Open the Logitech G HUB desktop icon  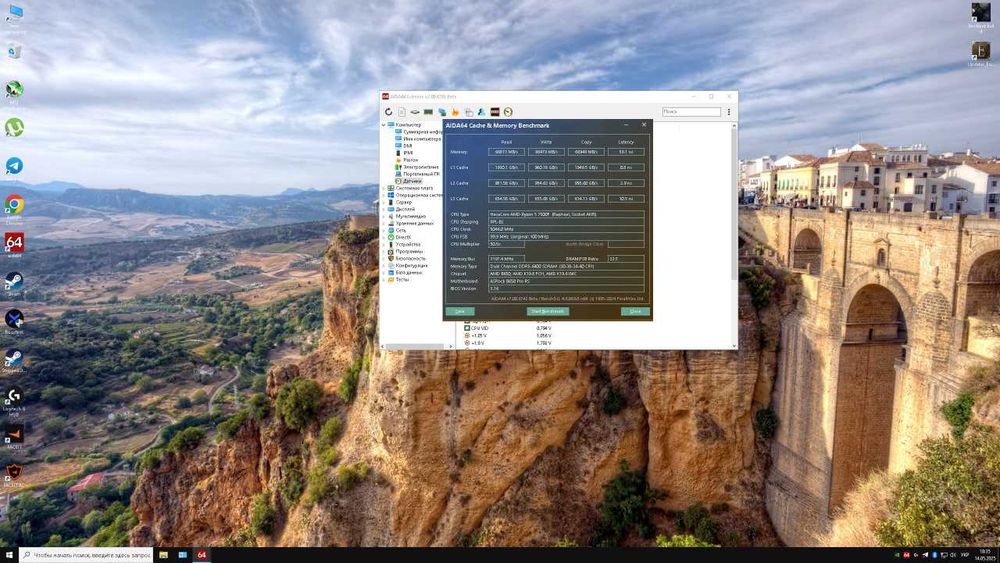pyautogui.click(x=14, y=396)
